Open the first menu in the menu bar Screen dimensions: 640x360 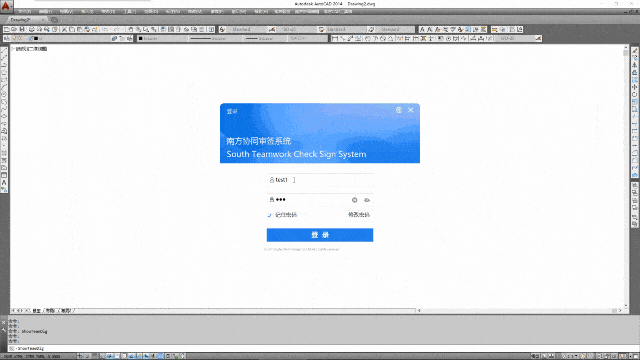click(24, 12)
